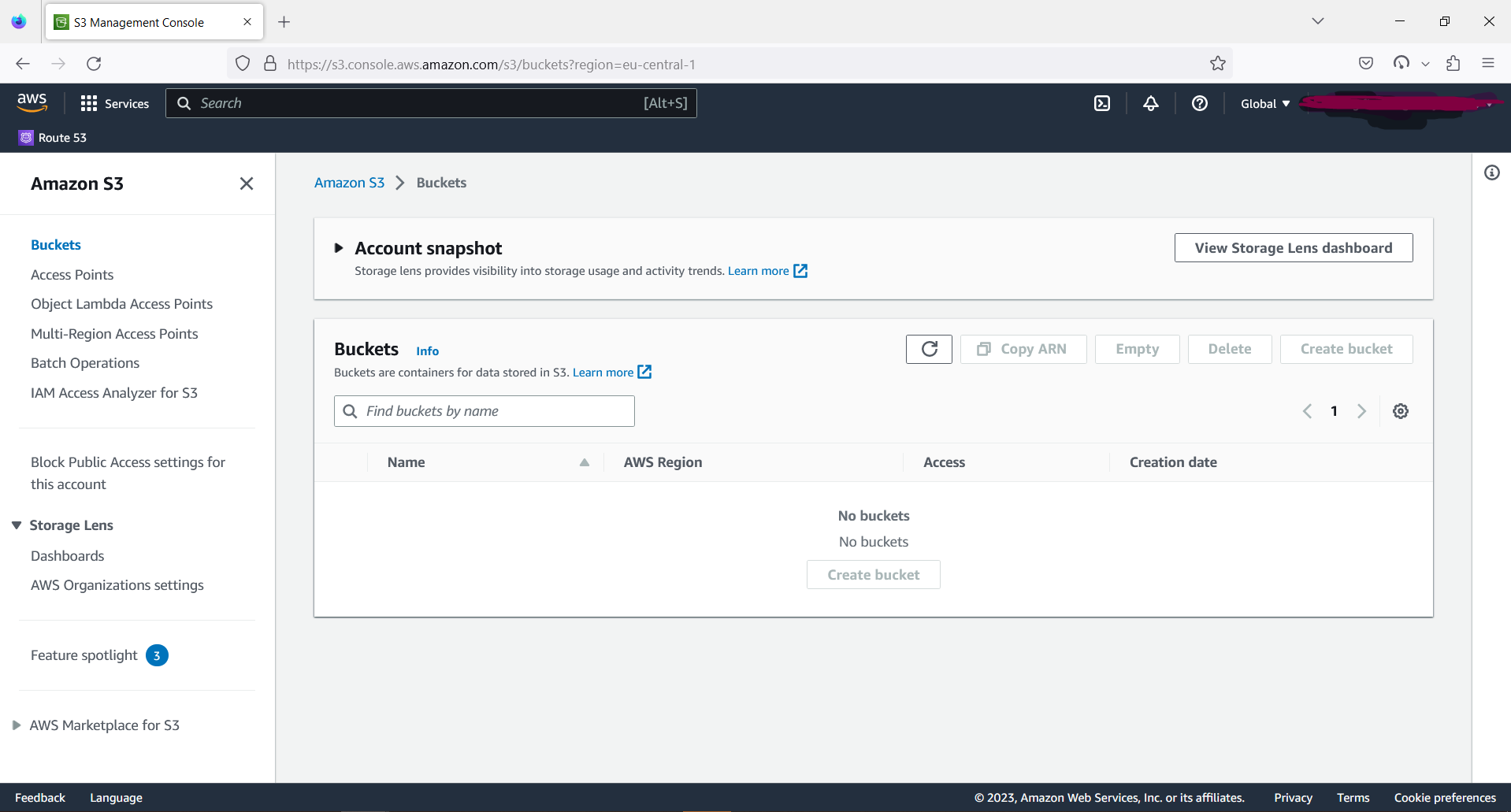Open Route 53 from favorites bar

[x=52, y=137]
